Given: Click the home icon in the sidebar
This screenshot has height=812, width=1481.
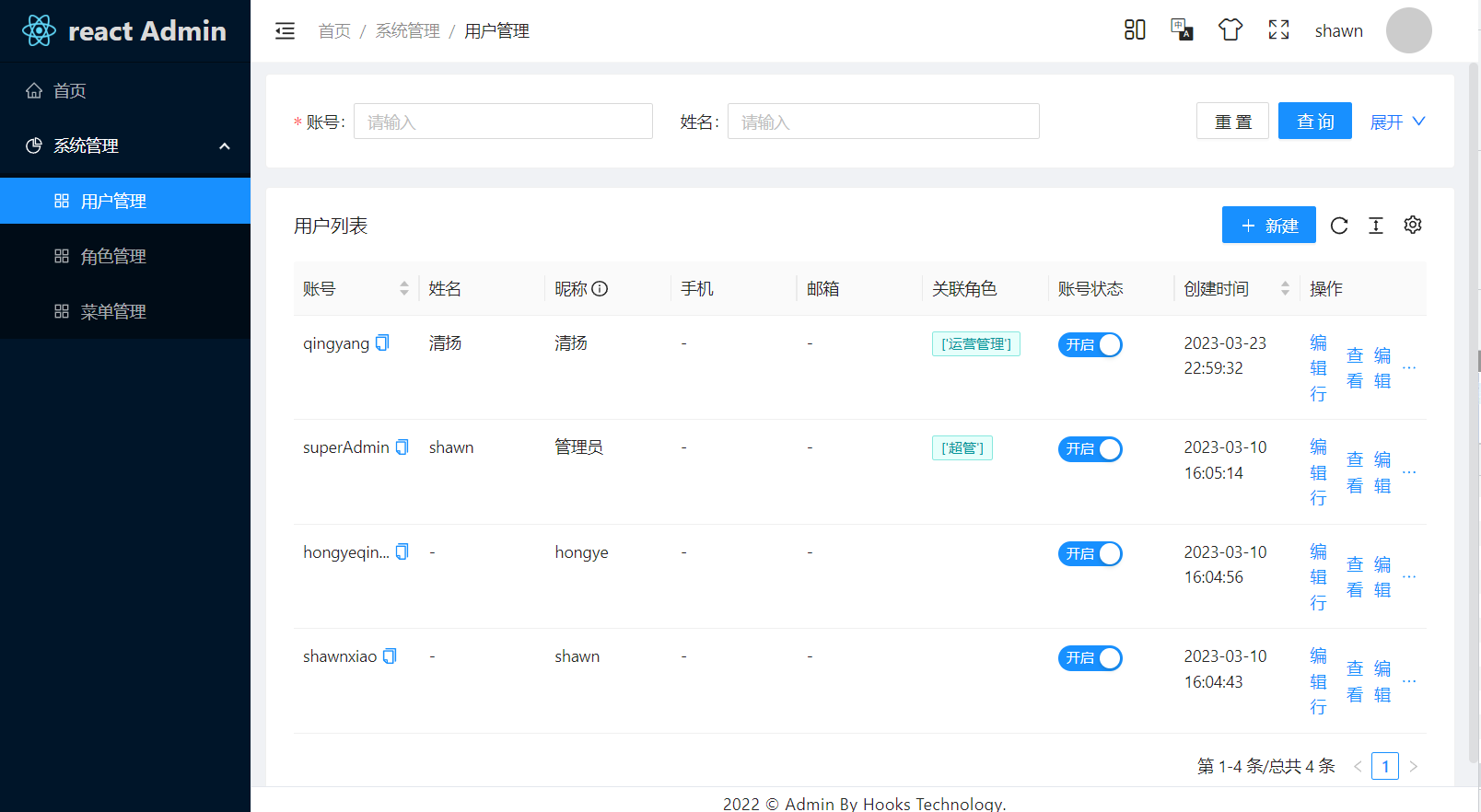Looking at the screenshot, I should (x=34, y=90).
